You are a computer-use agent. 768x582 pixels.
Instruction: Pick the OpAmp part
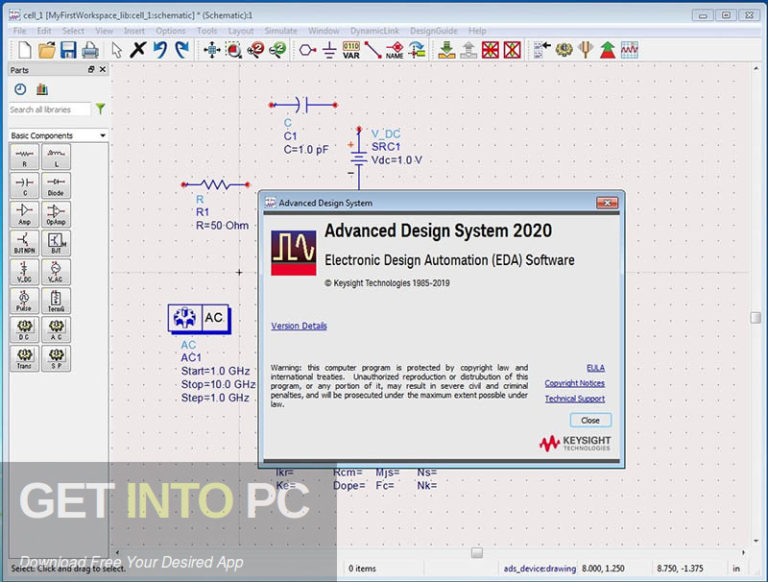pos(56,215)
